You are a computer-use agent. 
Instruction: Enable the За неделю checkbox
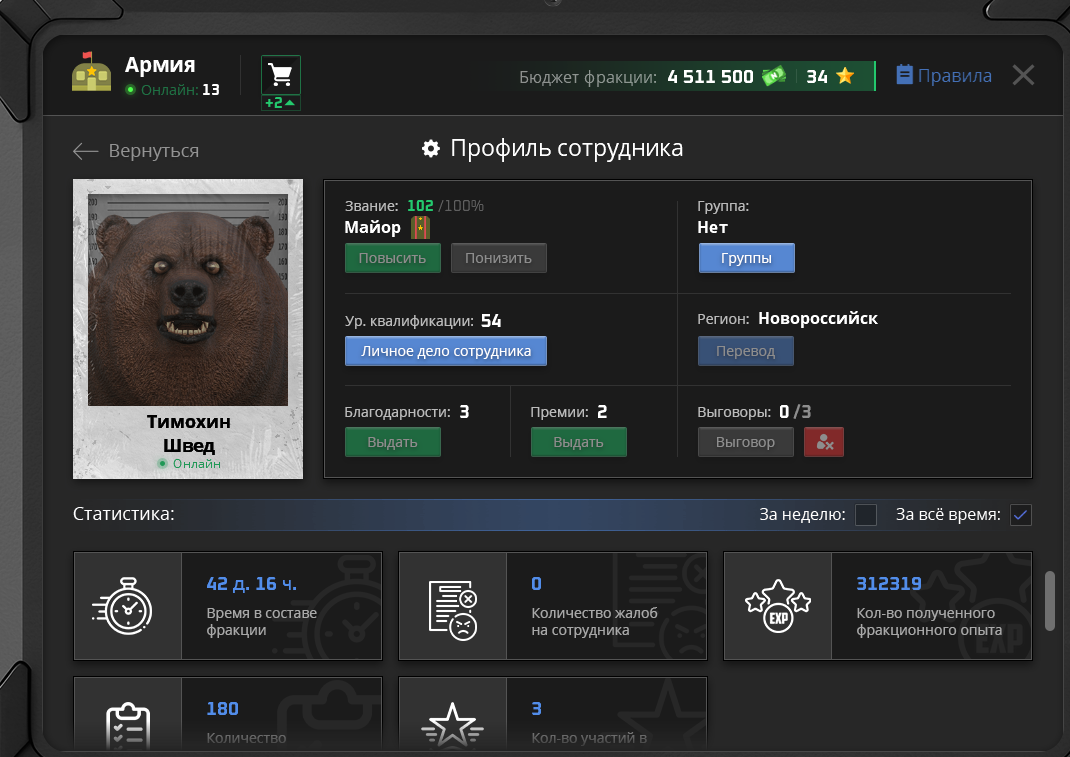(x=866, y=515)
